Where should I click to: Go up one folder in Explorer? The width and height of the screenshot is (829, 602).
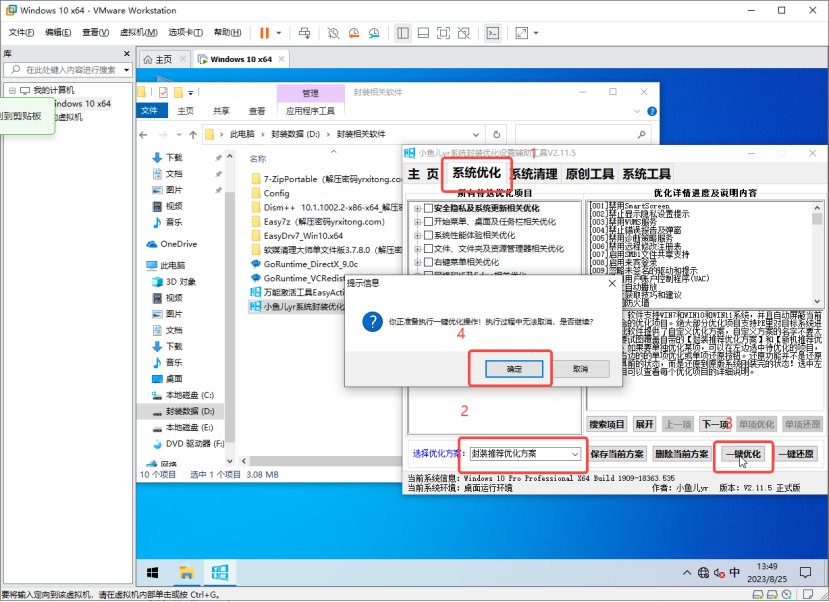(x=193, y=134)
